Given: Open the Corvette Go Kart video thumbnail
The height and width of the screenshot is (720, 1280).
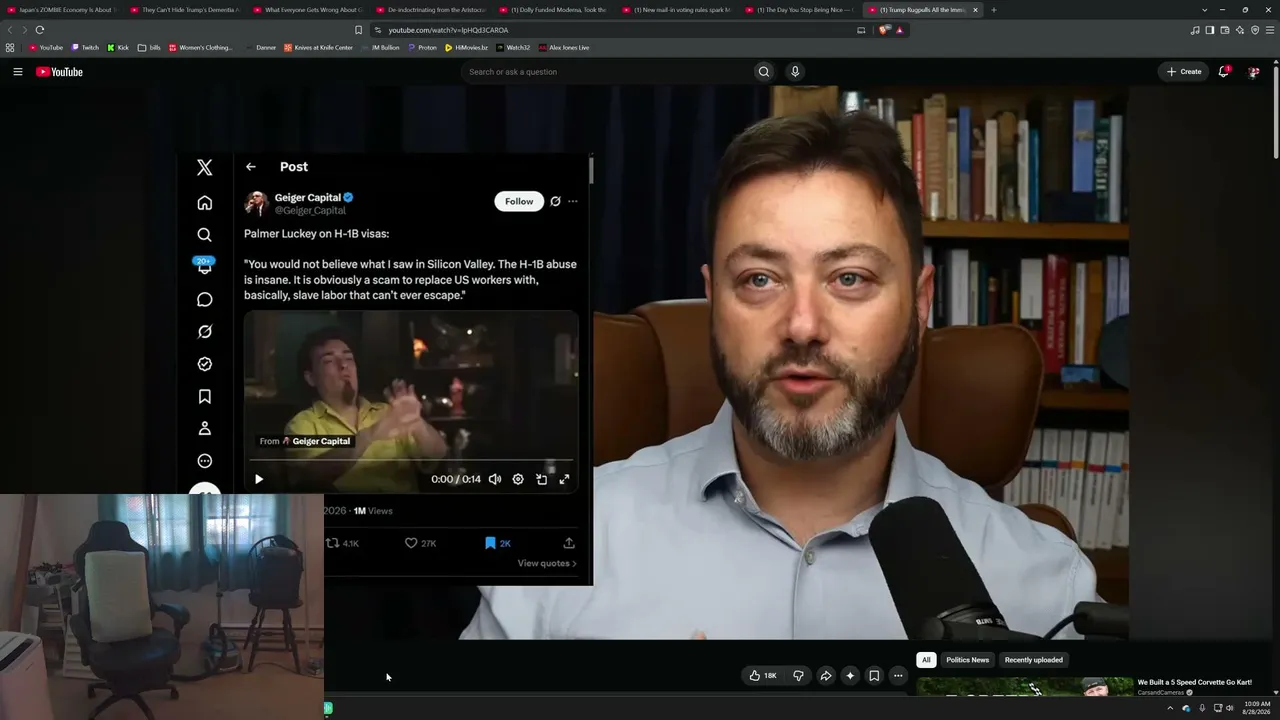Looking at the screenshot, I should [x=1025, y=688].
